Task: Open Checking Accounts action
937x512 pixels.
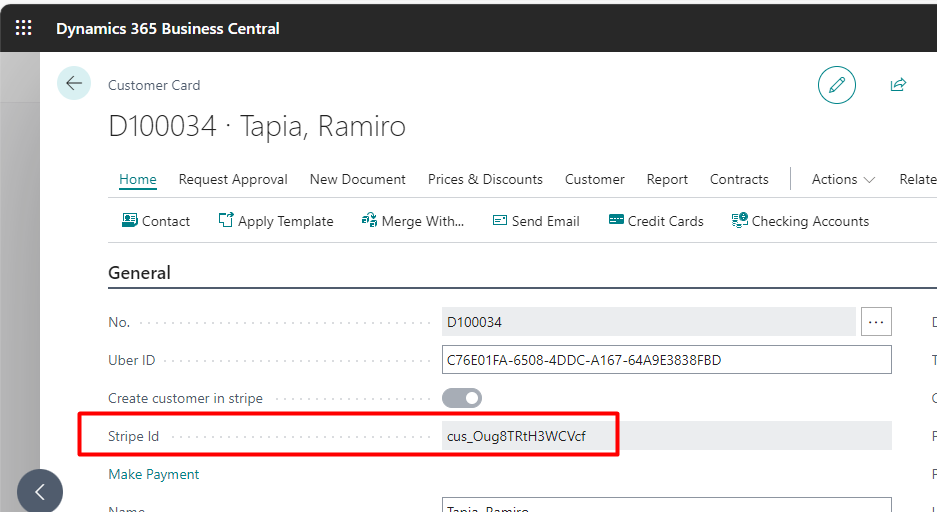Action: [x=800, y=221]
